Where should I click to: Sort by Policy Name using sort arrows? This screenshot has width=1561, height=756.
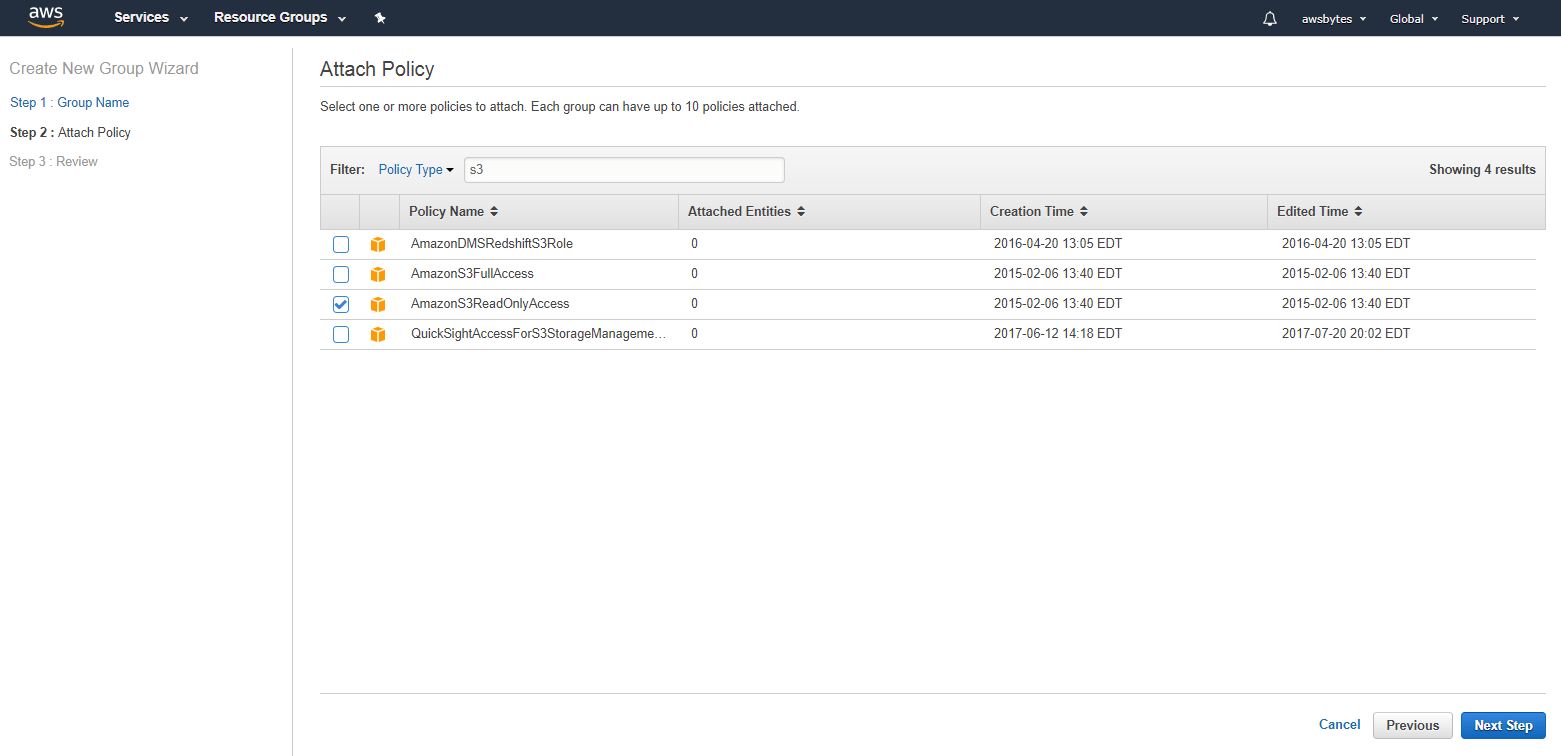(x=494, y=212)
